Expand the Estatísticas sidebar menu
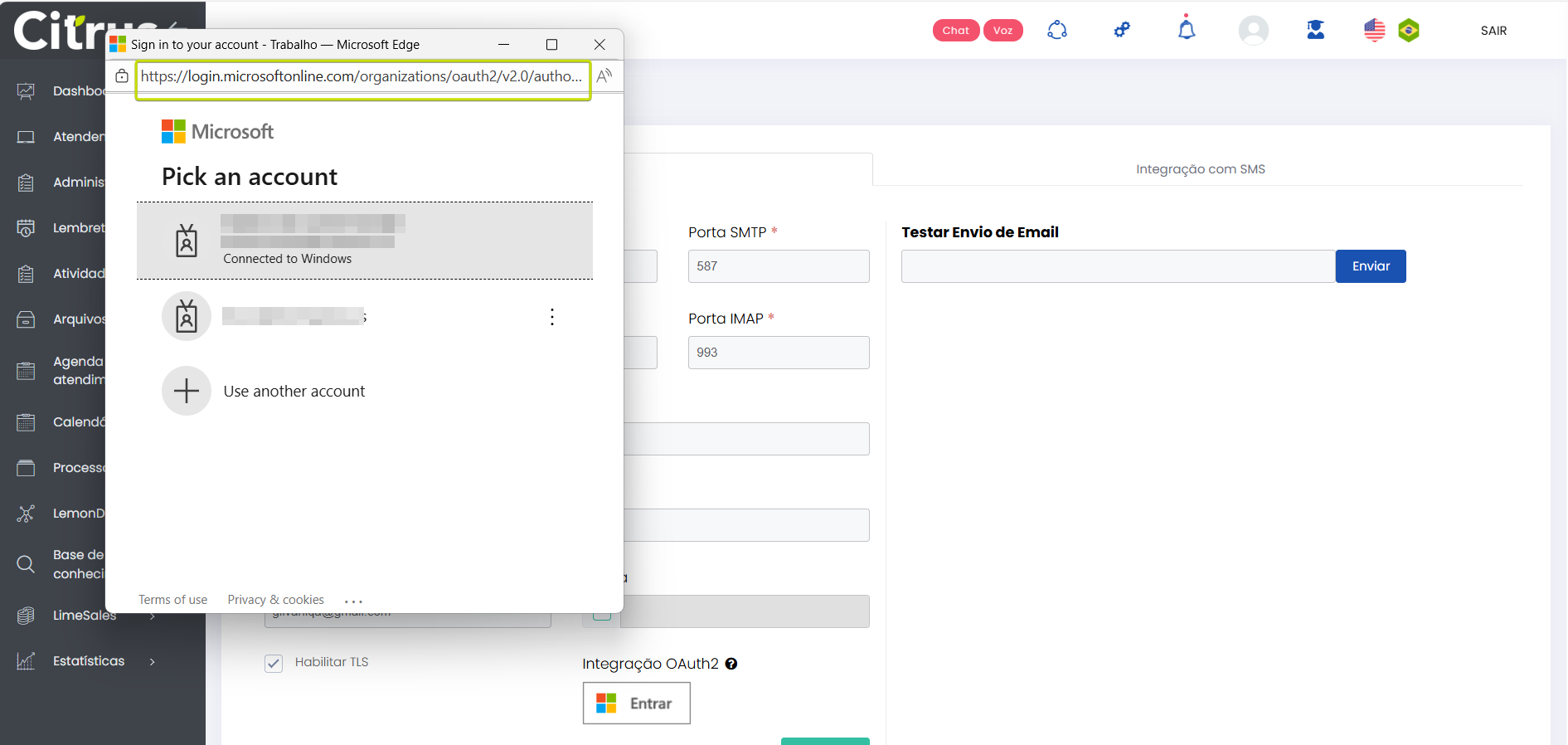The image size is (1568, 745). coord(89,661)
